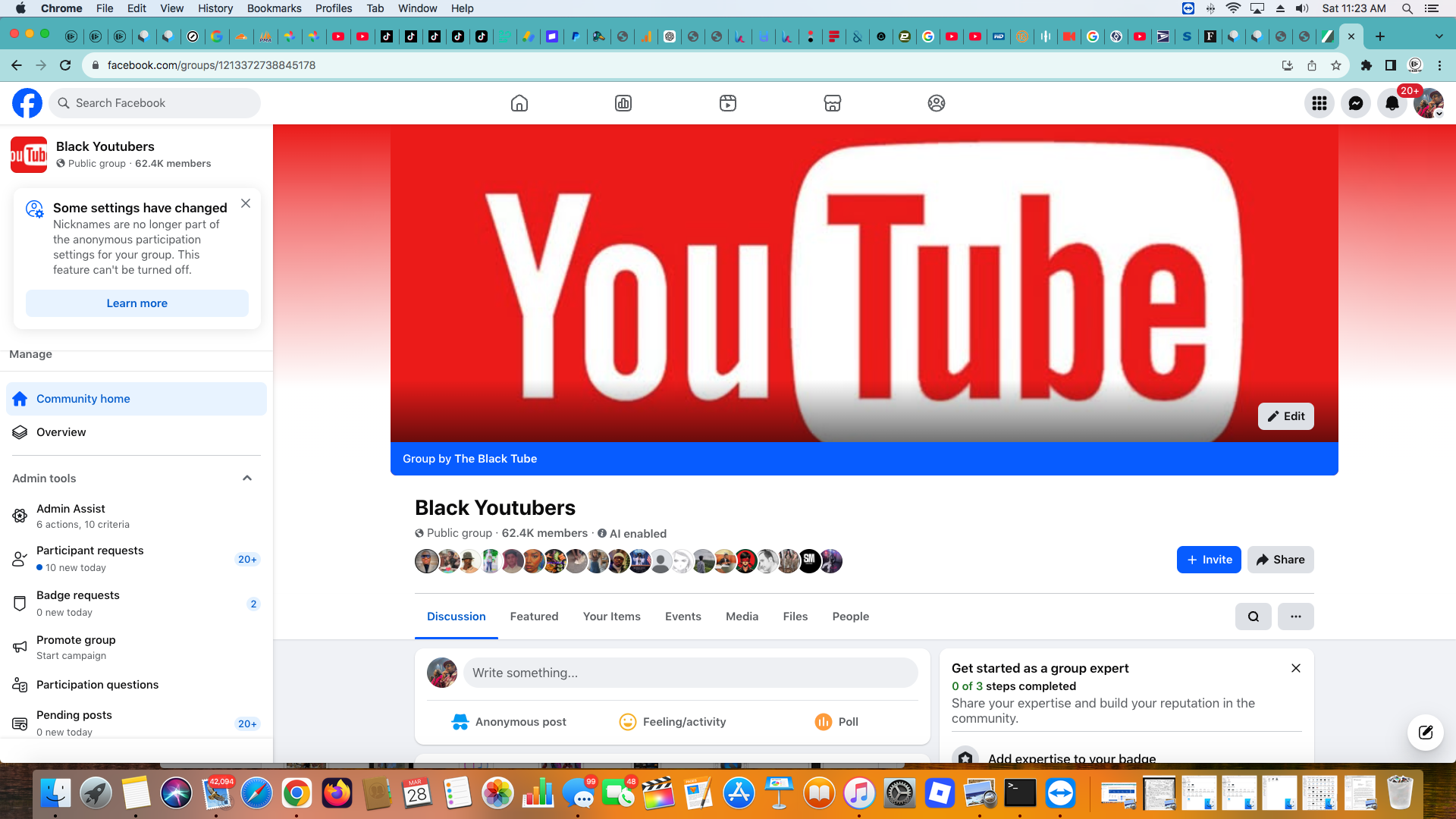The height and width of the screenshot is (819, 1456).
Task: Open Facebook Messenger chats
Action: (1356, 103)
